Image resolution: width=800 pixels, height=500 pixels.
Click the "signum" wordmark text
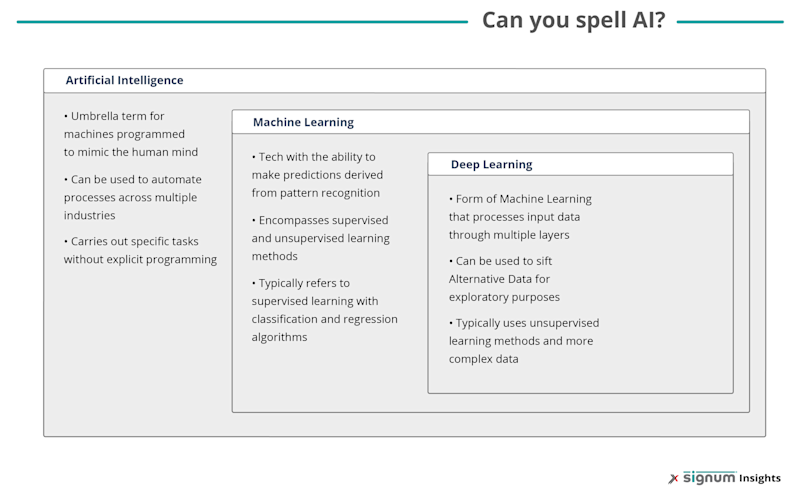coord(709,478)
